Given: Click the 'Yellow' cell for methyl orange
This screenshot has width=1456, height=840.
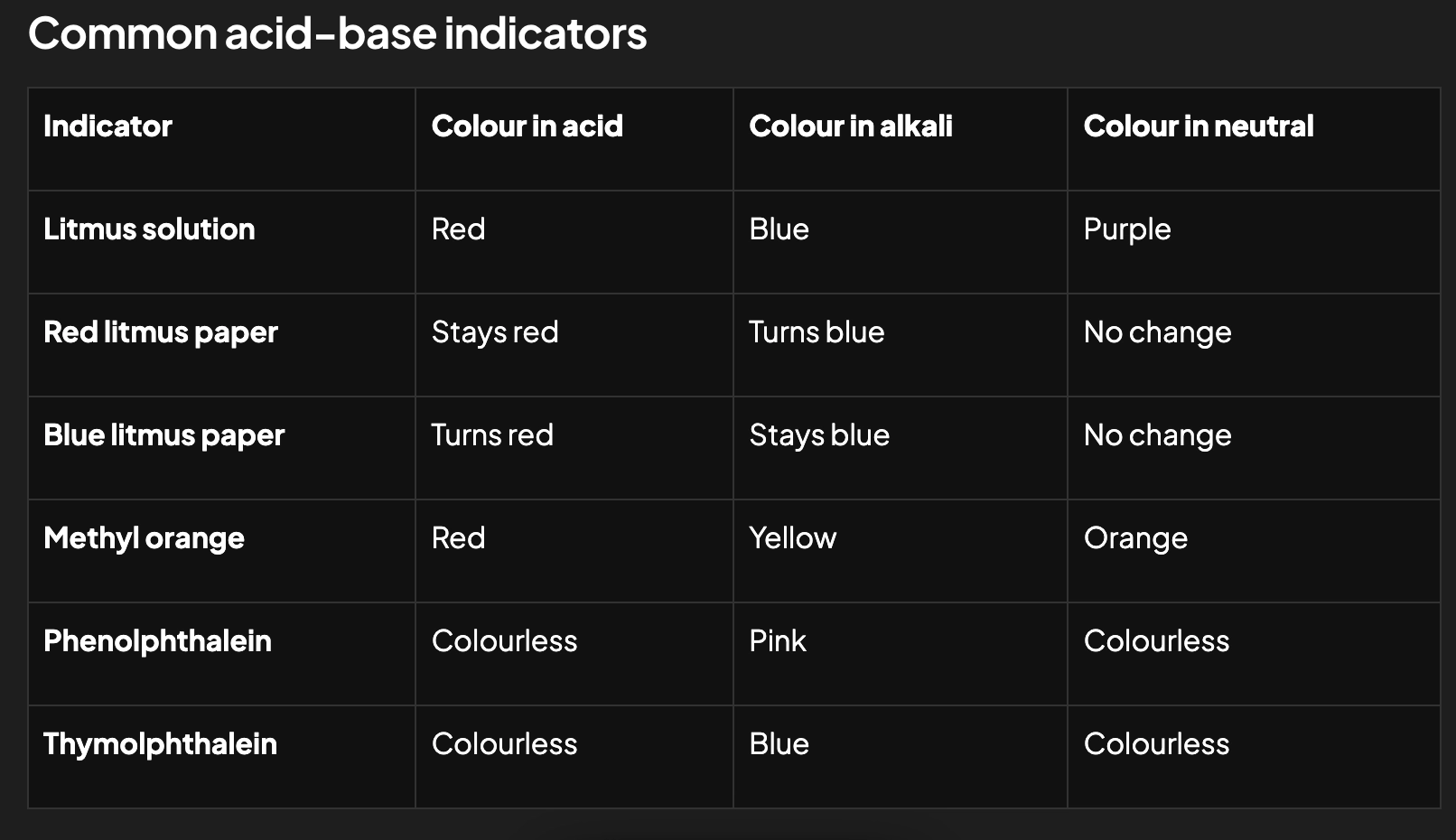Looking at the screenshot, I should (x=792, y=538).
